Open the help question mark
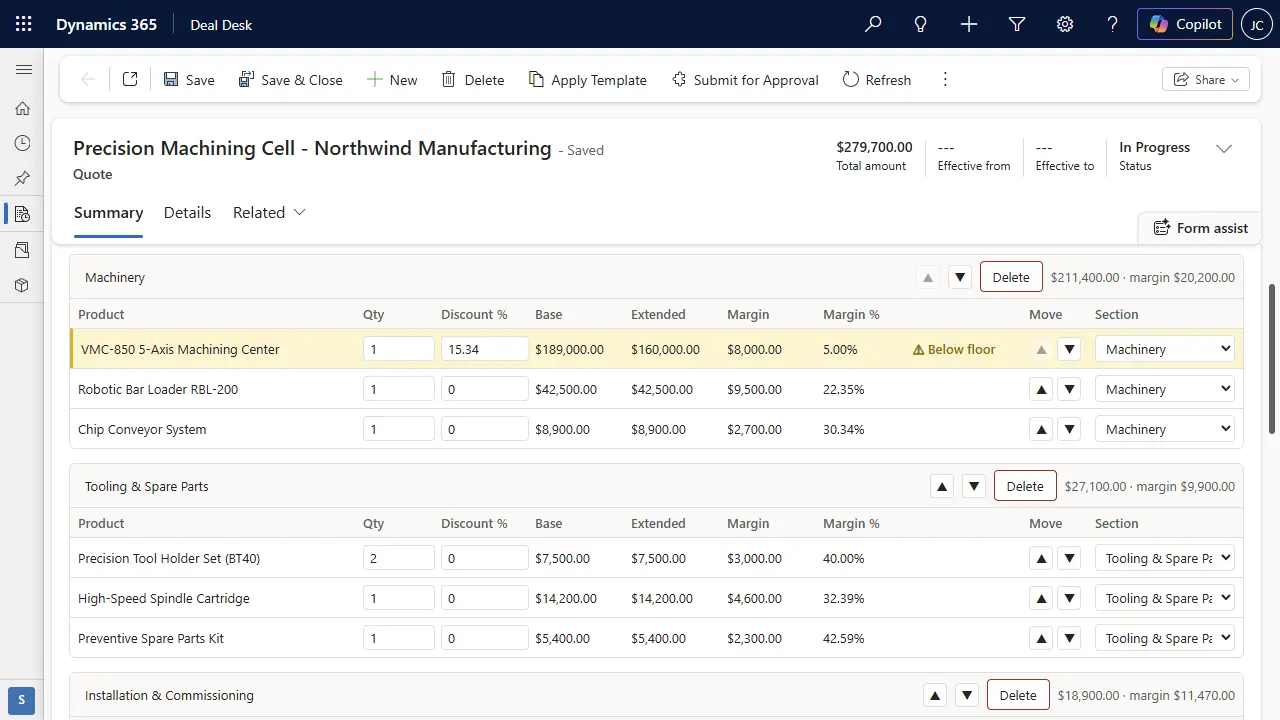Screen dimensions: 1280x720 (1113, 24)
